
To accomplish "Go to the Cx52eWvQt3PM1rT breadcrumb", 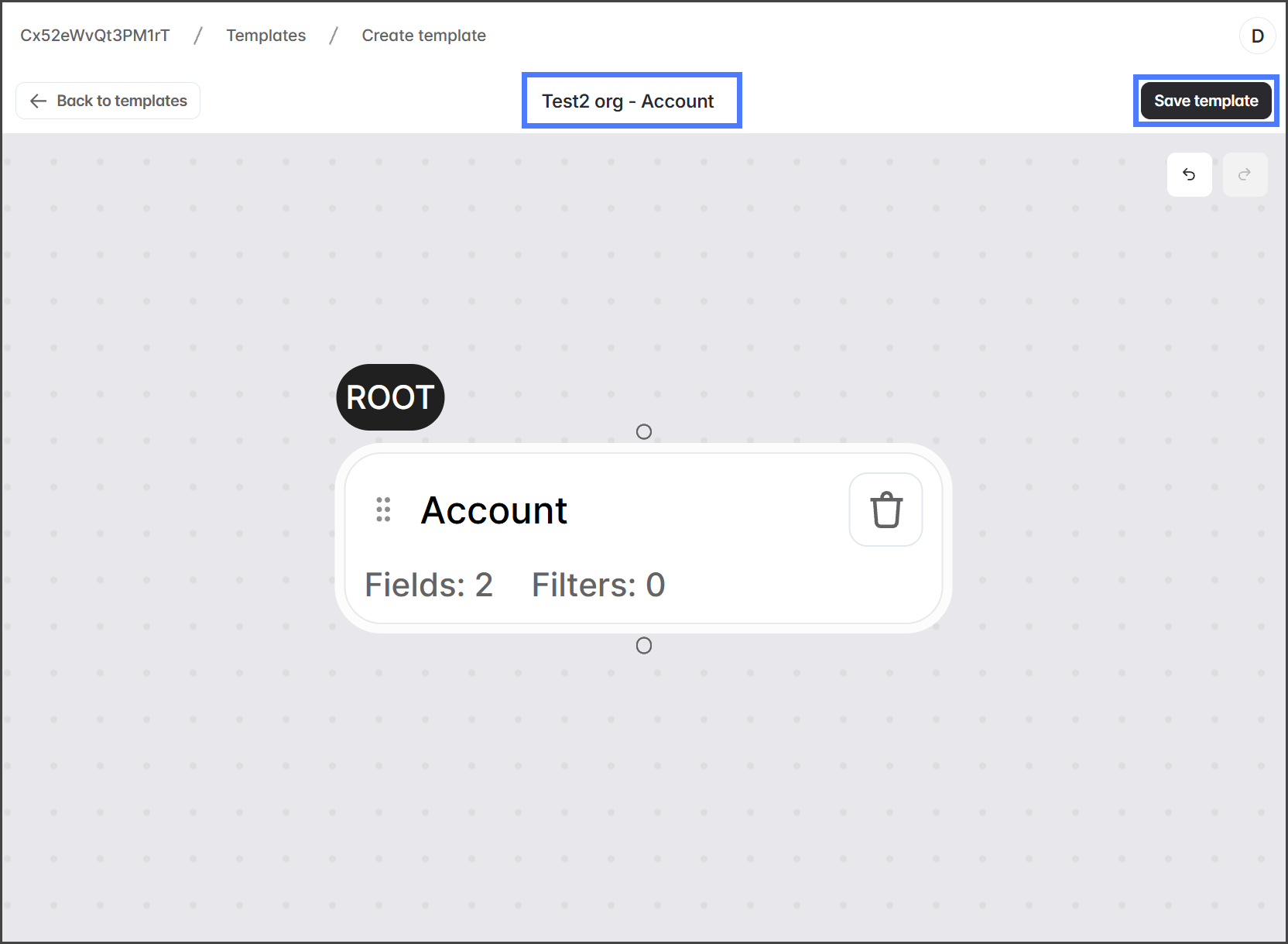I will coord(94,36).
